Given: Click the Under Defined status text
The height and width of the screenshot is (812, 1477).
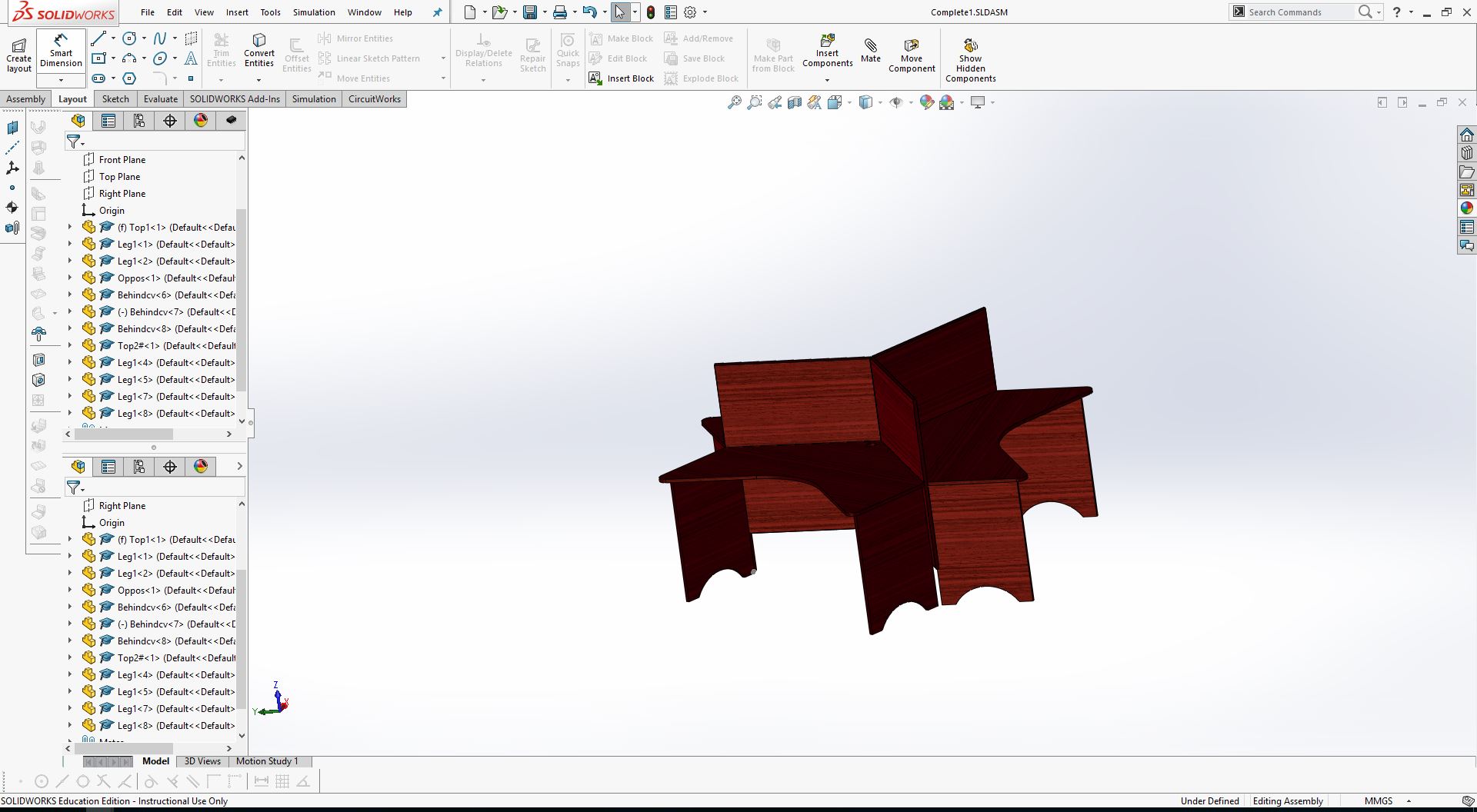Looking at the screenshot, I should tap(1209, 801).
